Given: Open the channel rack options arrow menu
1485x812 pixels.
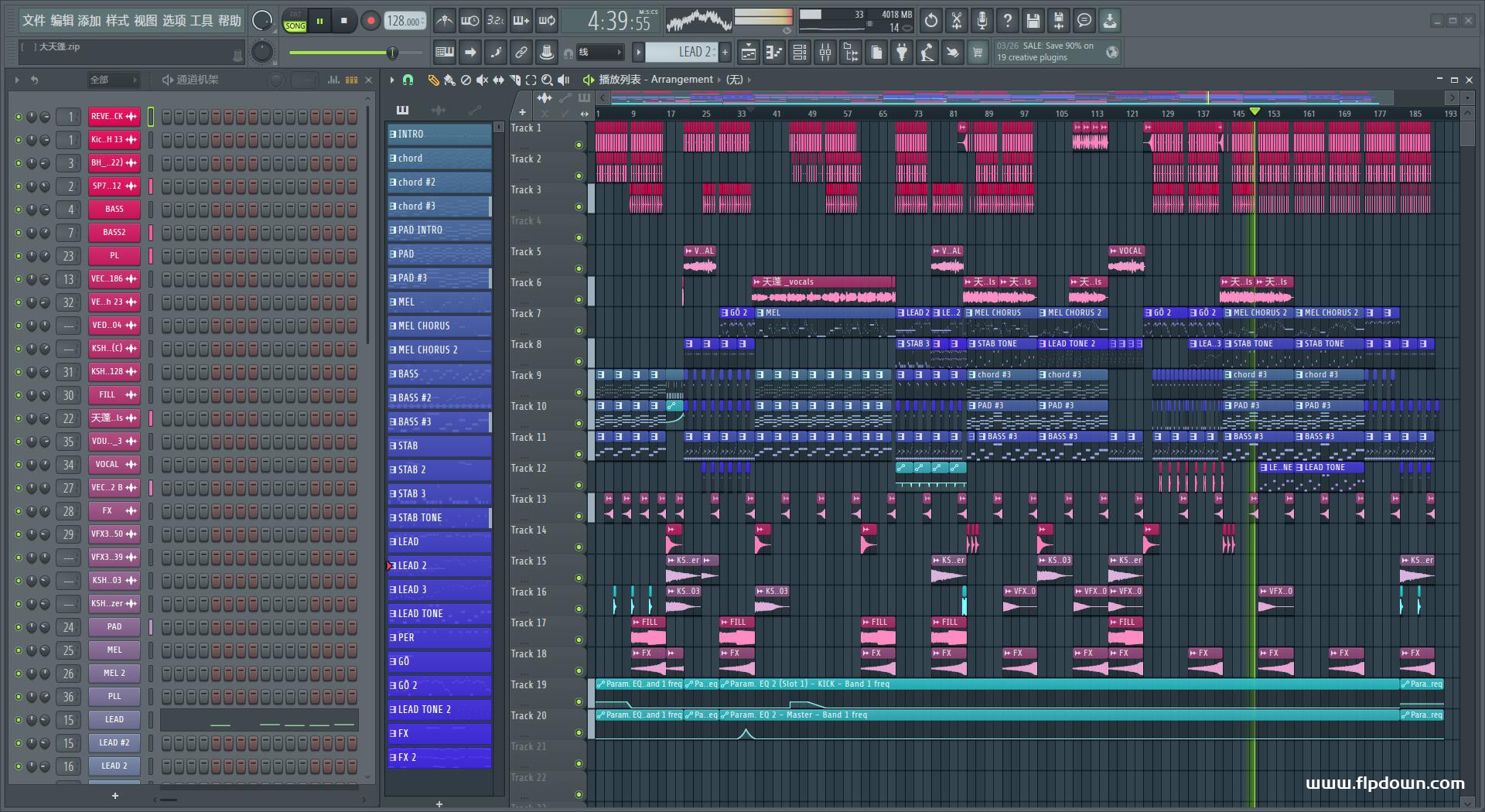Looking at the screenshot, I should pyautogui.click(x=17, y=80).
